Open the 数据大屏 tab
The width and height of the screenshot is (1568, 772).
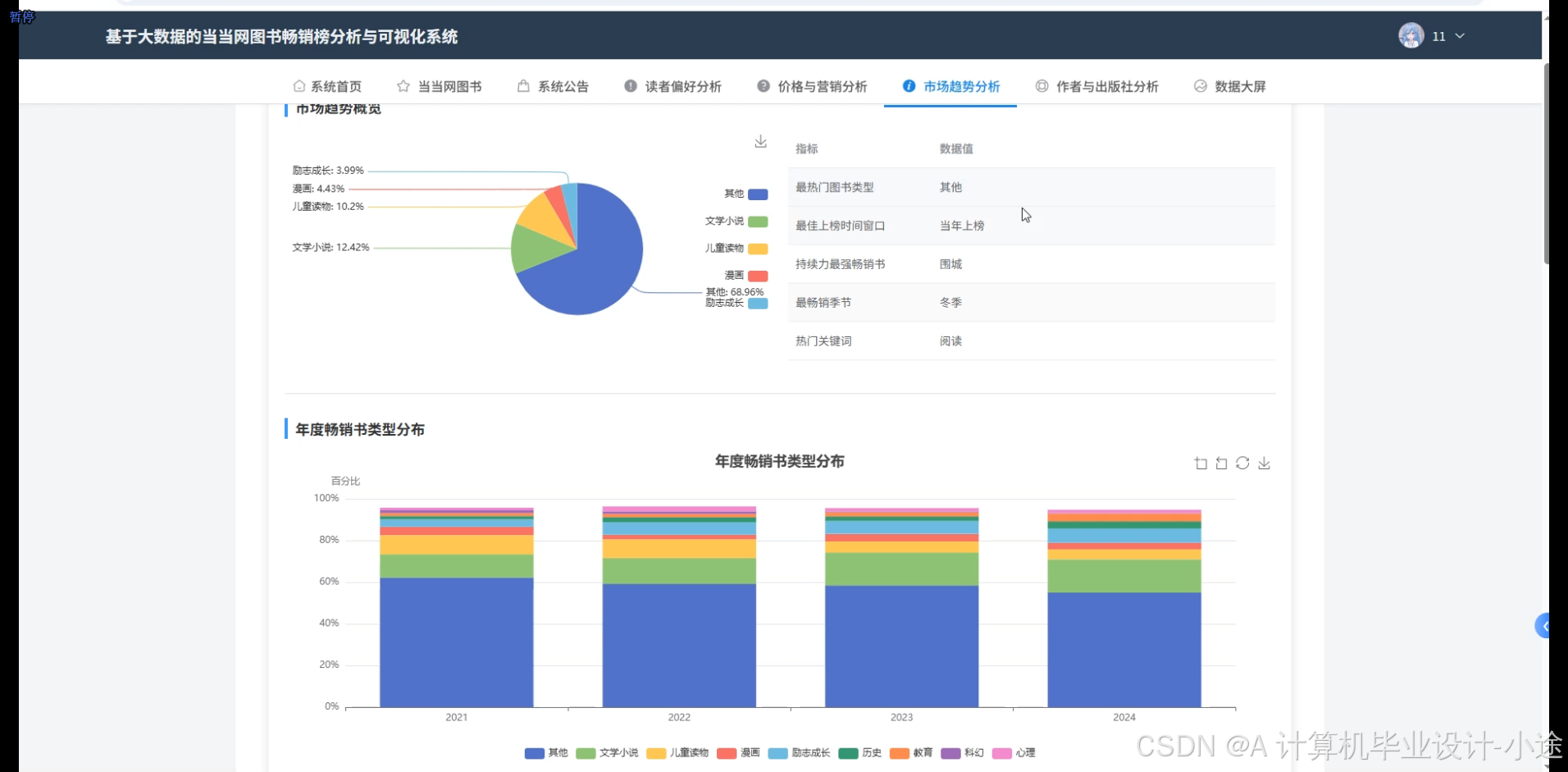(x=1230, y=86)
